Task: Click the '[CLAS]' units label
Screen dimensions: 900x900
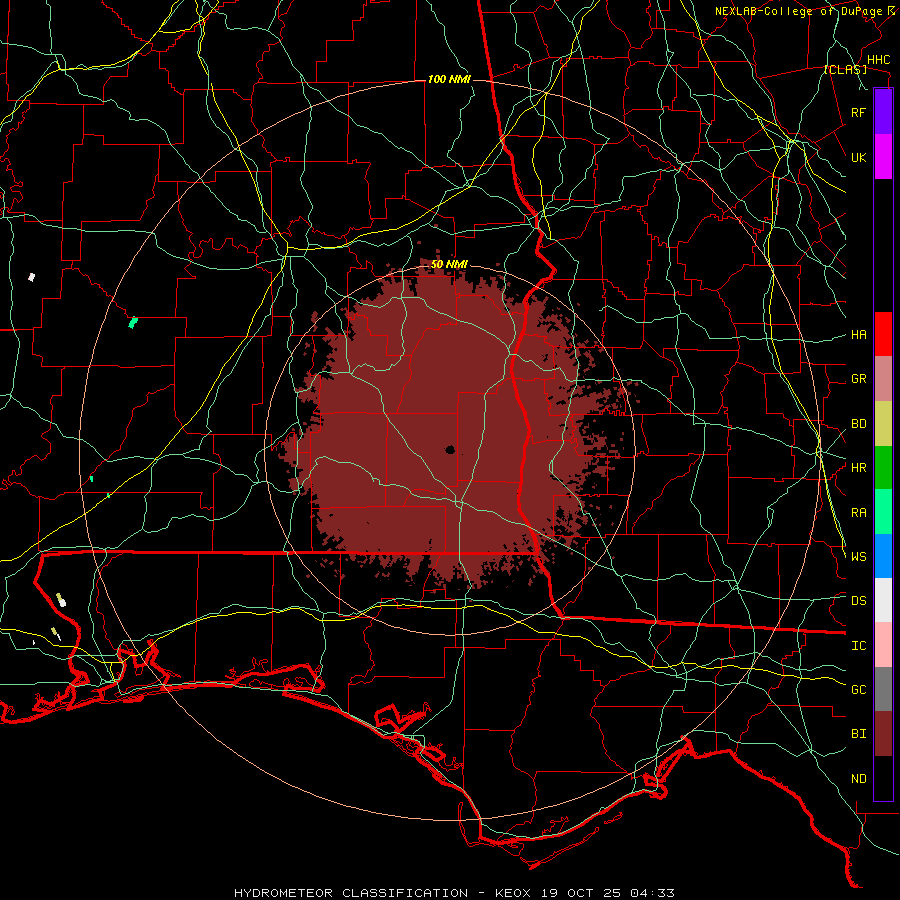Action: (x=845, y=70)
